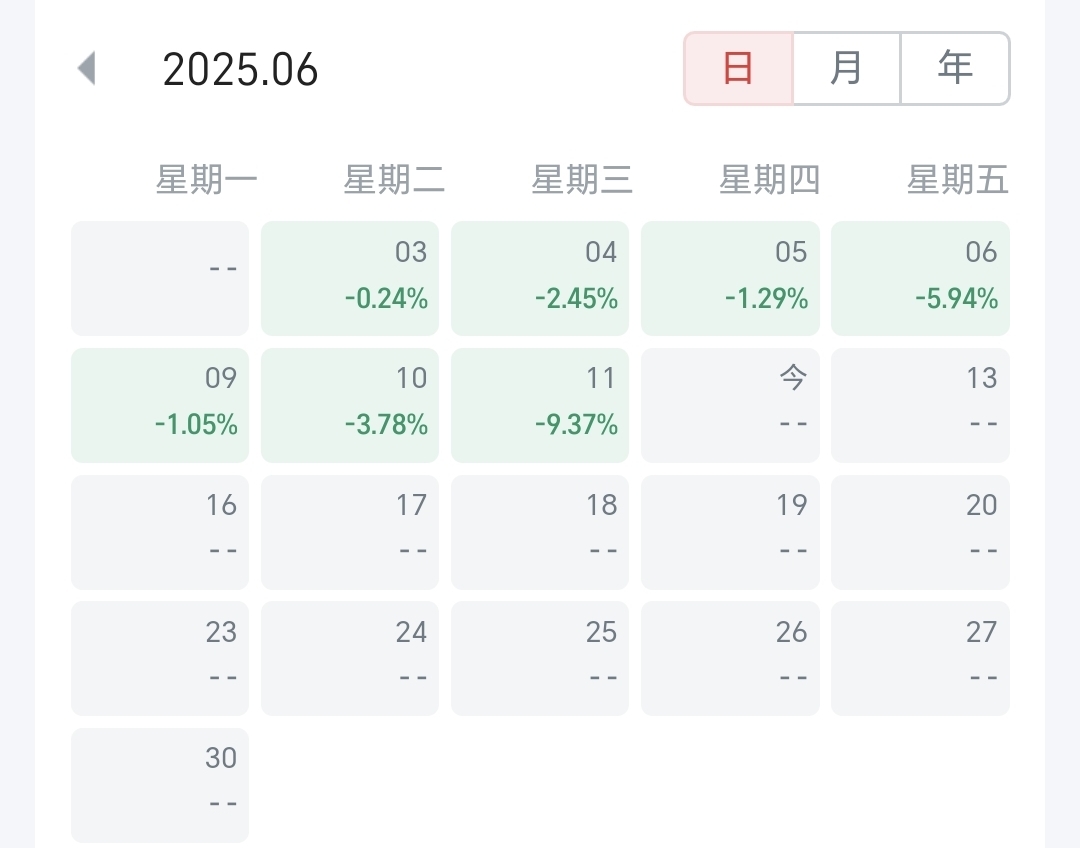The width and height of the screenshot is (1080, 848).
Task: Choose the June 18 date cell
Action: [x=540, y=532]
